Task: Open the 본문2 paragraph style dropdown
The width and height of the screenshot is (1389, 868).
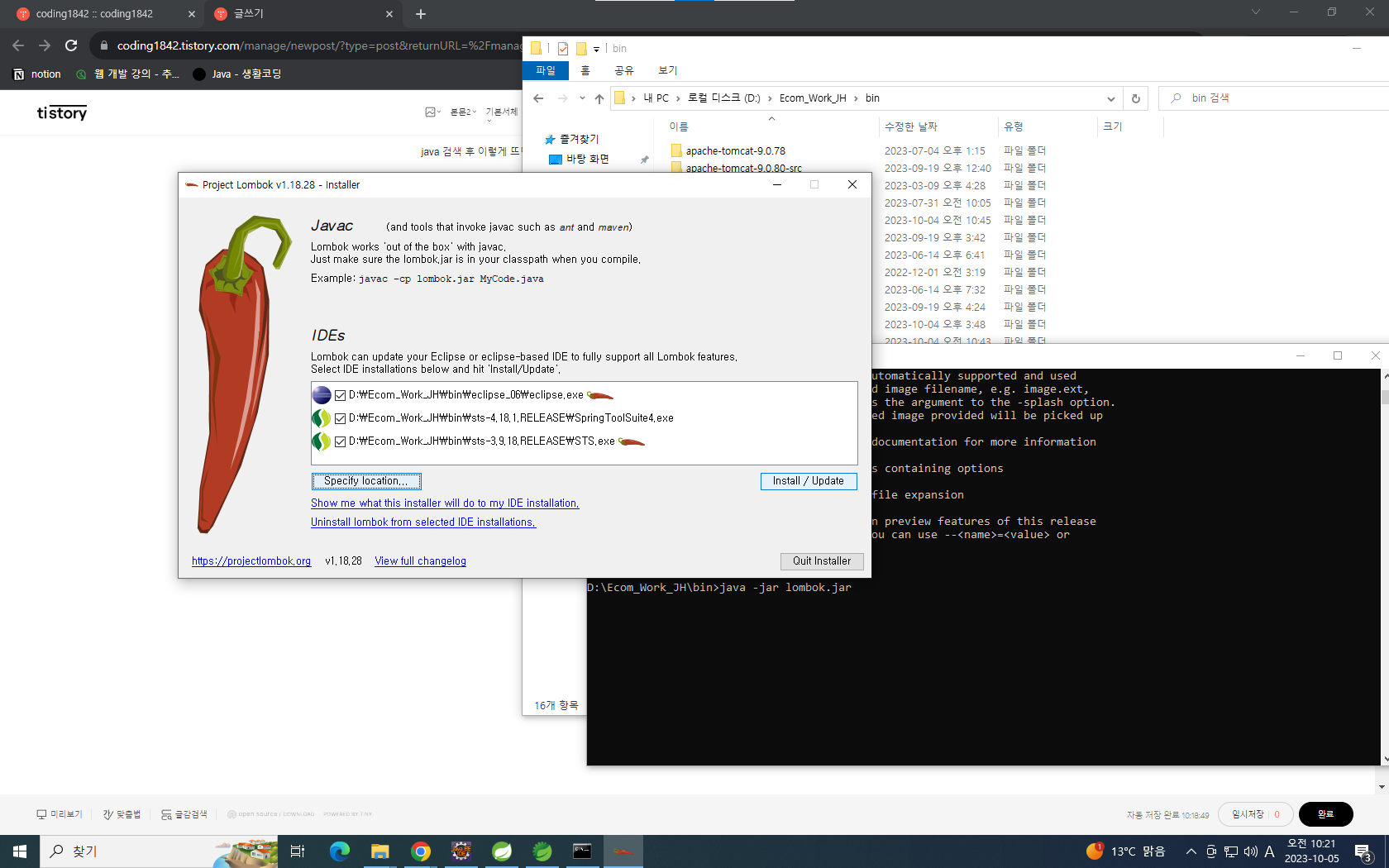Action: 463,112
